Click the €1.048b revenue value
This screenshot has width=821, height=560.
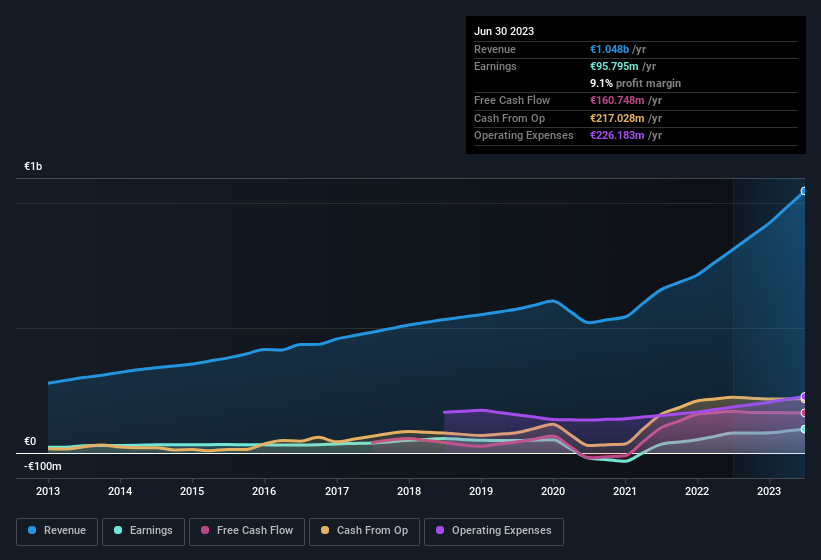(609, 49)
